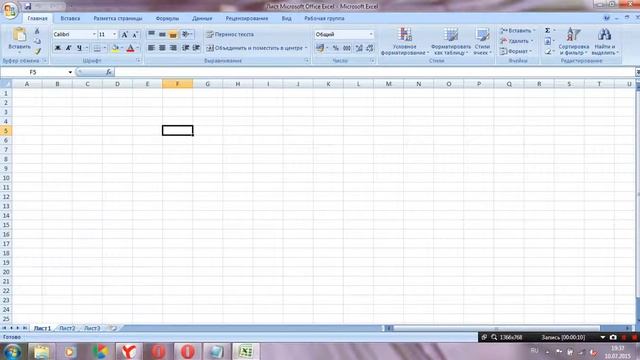Open Стили ячеек gallery

[x=482, y=41]
